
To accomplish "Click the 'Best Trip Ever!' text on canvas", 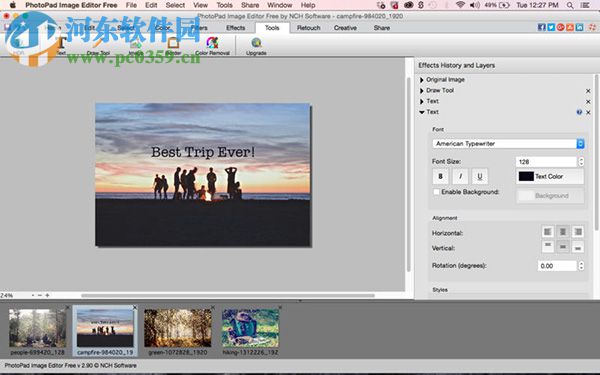I will [203, 152].
